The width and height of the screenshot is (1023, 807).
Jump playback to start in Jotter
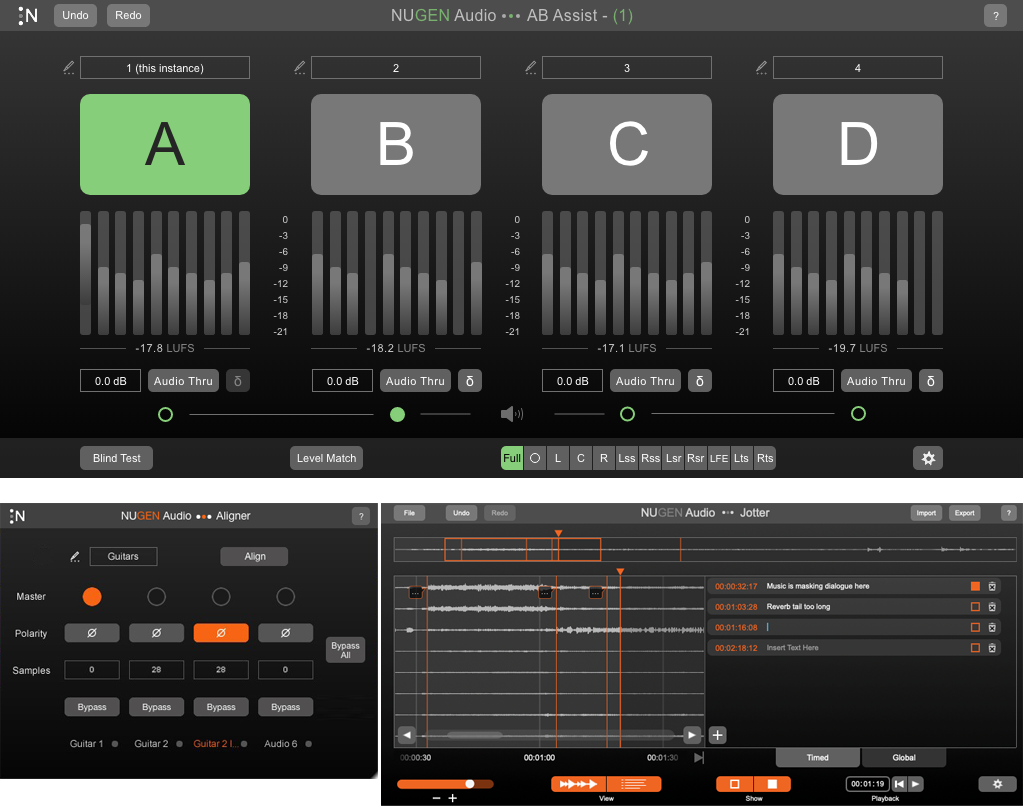(900, 784)
